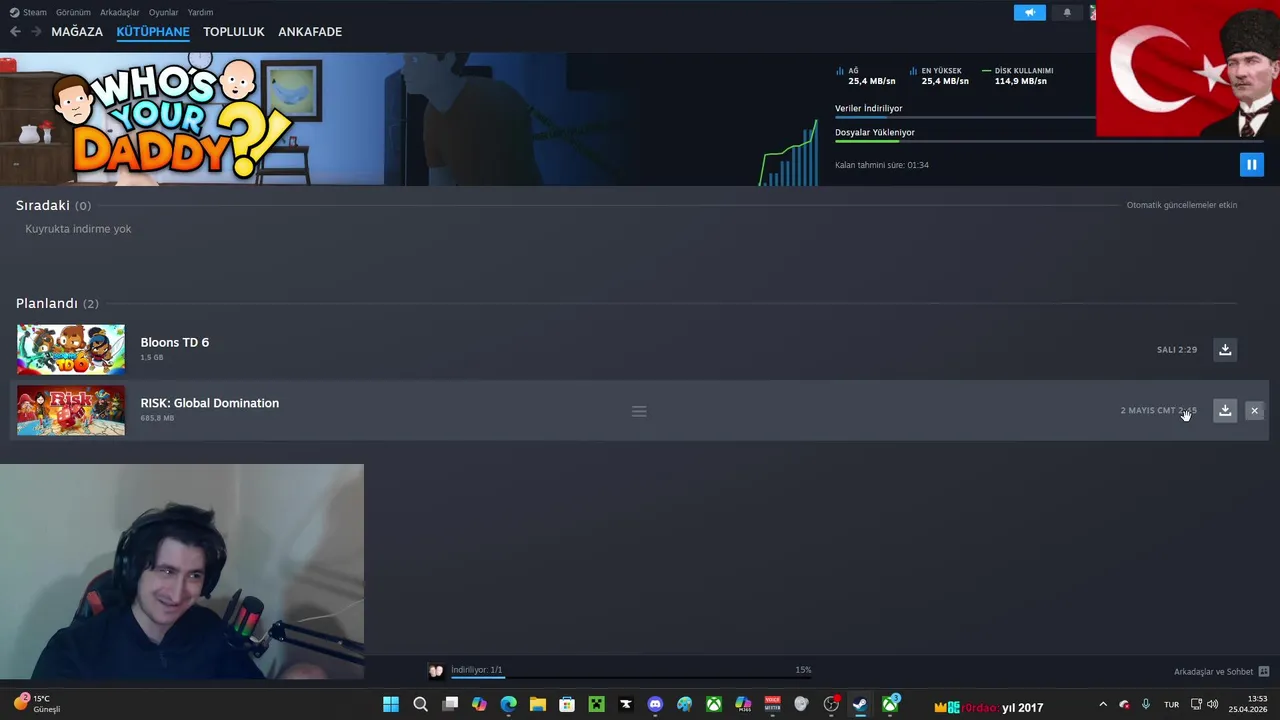Go back with the Steam back arrow
1280x720 pixels.
[15, 32]
